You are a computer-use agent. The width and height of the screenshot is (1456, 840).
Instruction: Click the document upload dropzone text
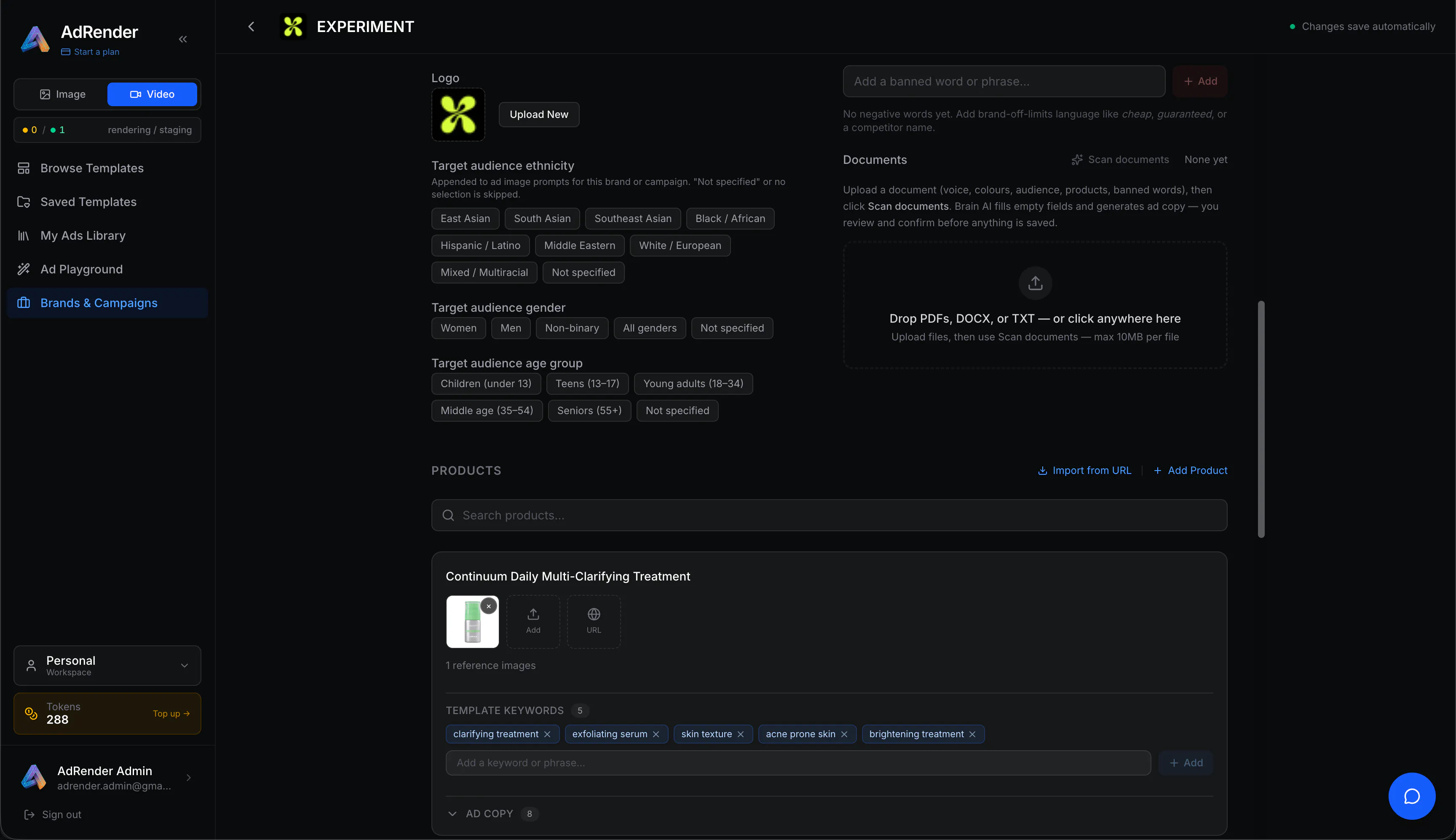[1035, 318]
